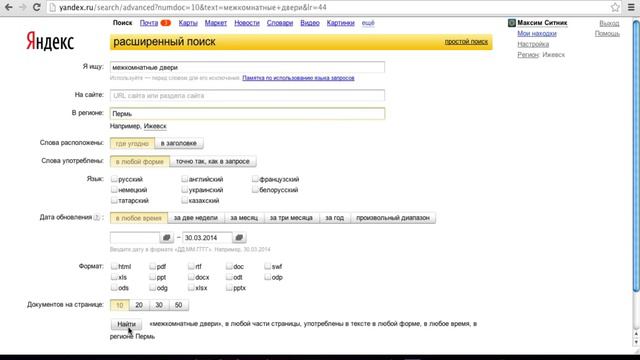Check the ppt format checkbox
Viewport: 640px width, 360px height.
[153, 277]
